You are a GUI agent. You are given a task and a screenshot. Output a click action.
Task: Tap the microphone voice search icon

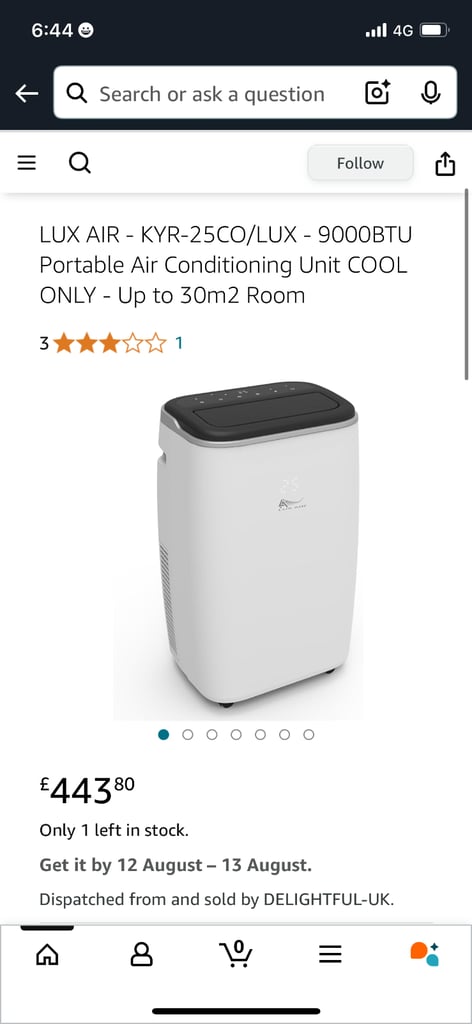430,93
